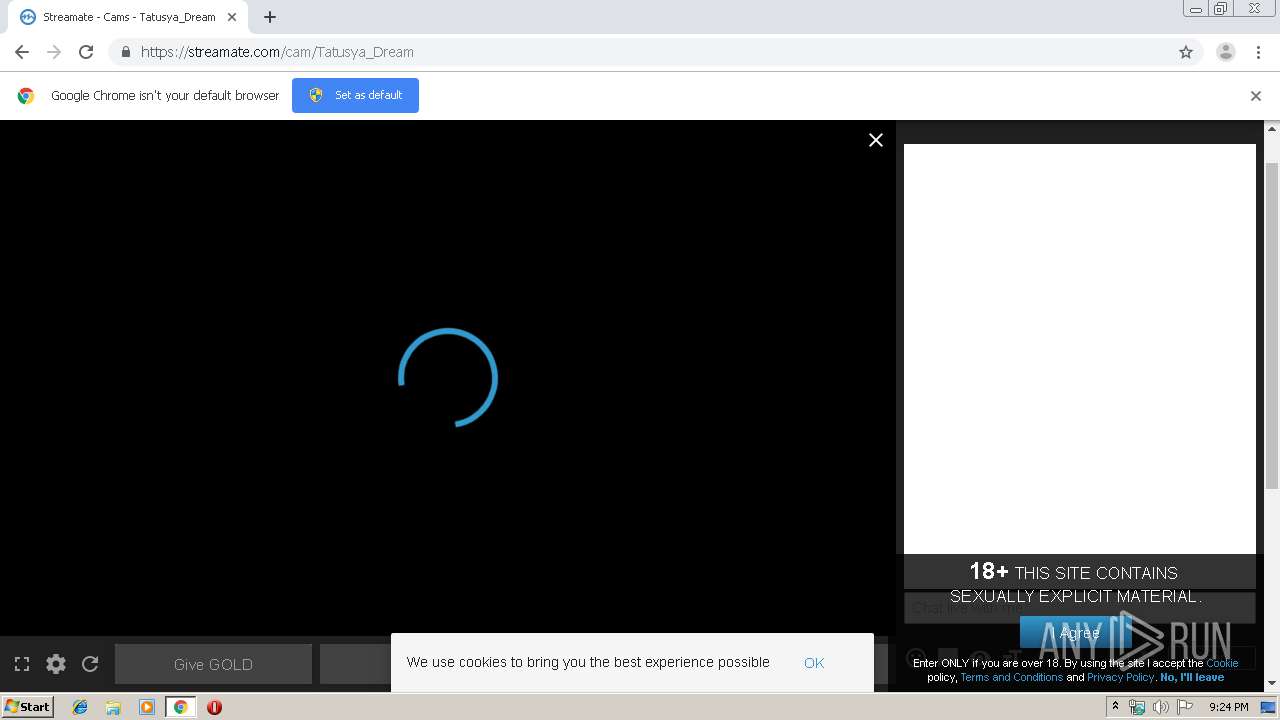Open Chrome three-dot menu

point(1258,52)
